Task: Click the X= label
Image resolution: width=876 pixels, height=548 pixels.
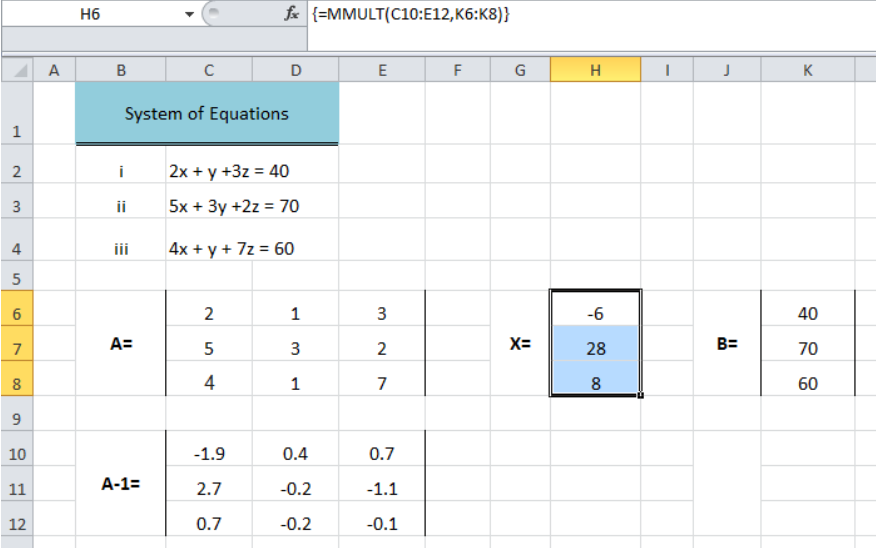Action: click(520, 344)
